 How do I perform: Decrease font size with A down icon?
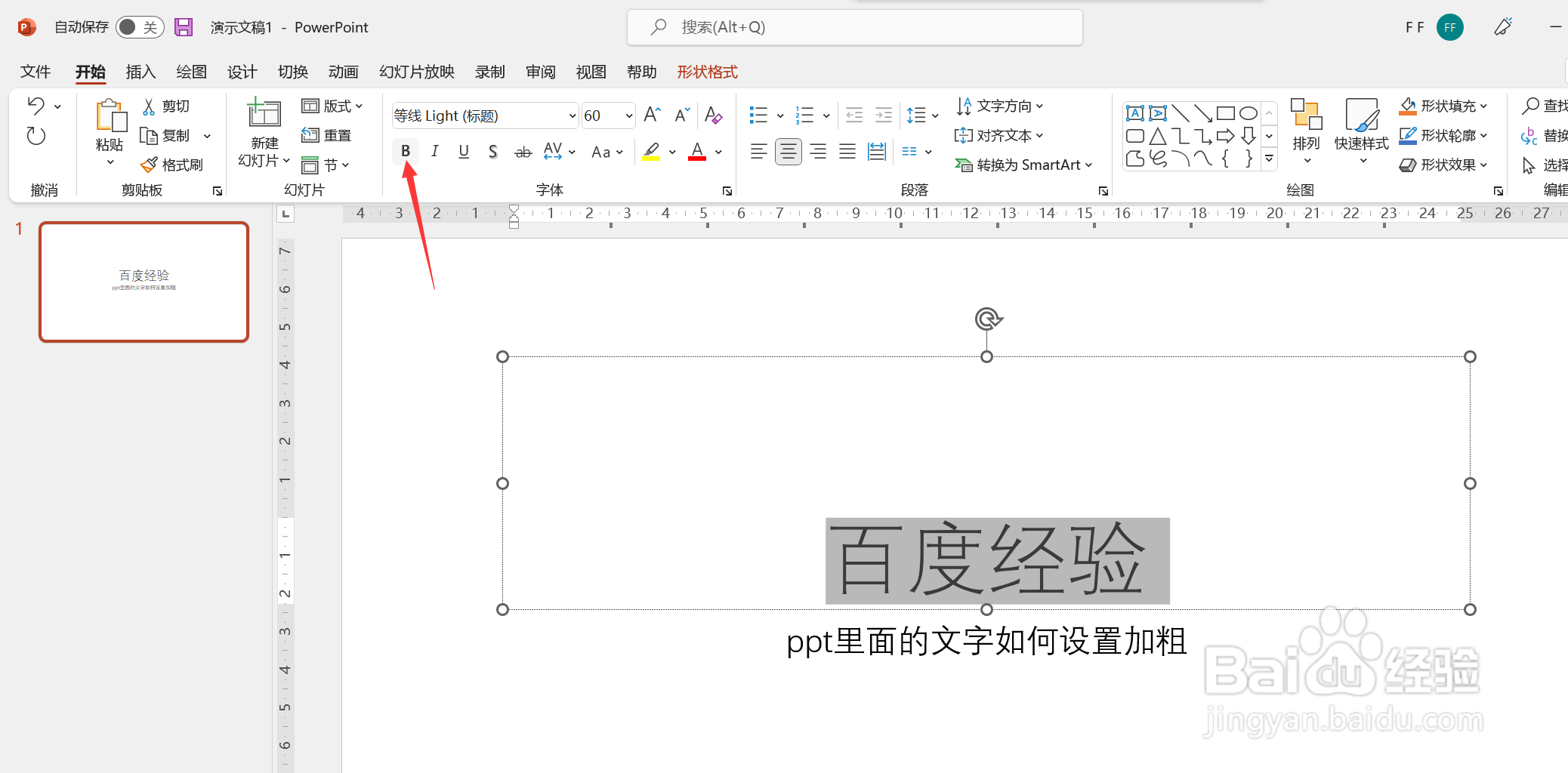tap(682, 115)
